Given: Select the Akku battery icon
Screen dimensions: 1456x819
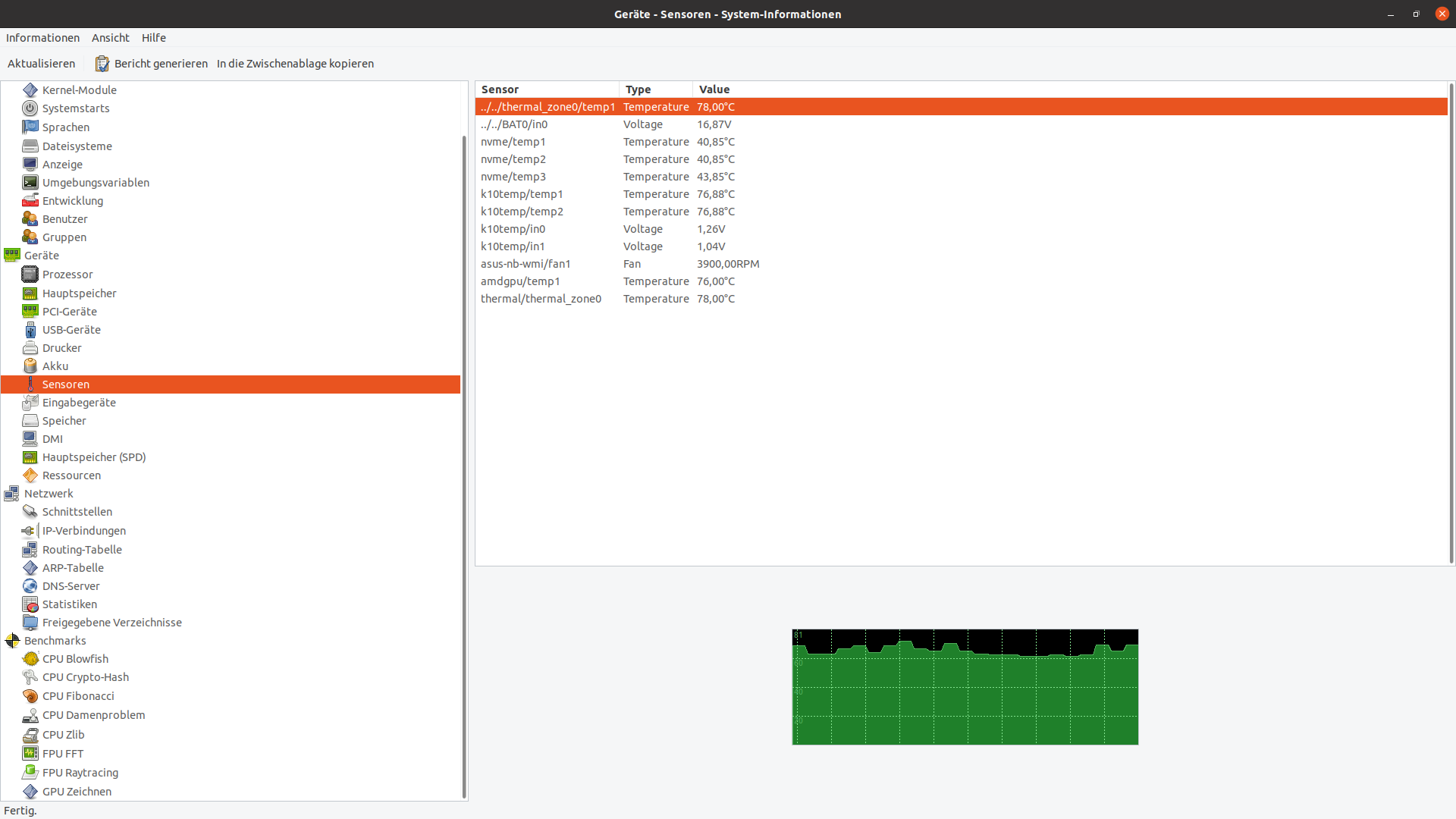Looking at the screenshot, I should [x=30, y=366].
